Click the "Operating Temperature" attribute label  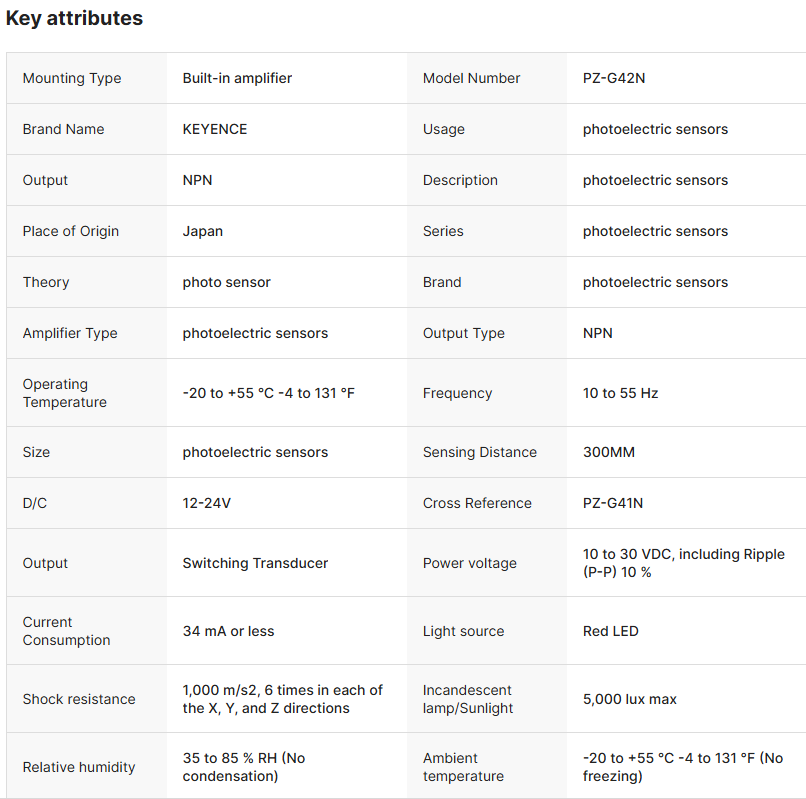coord(65,393)
